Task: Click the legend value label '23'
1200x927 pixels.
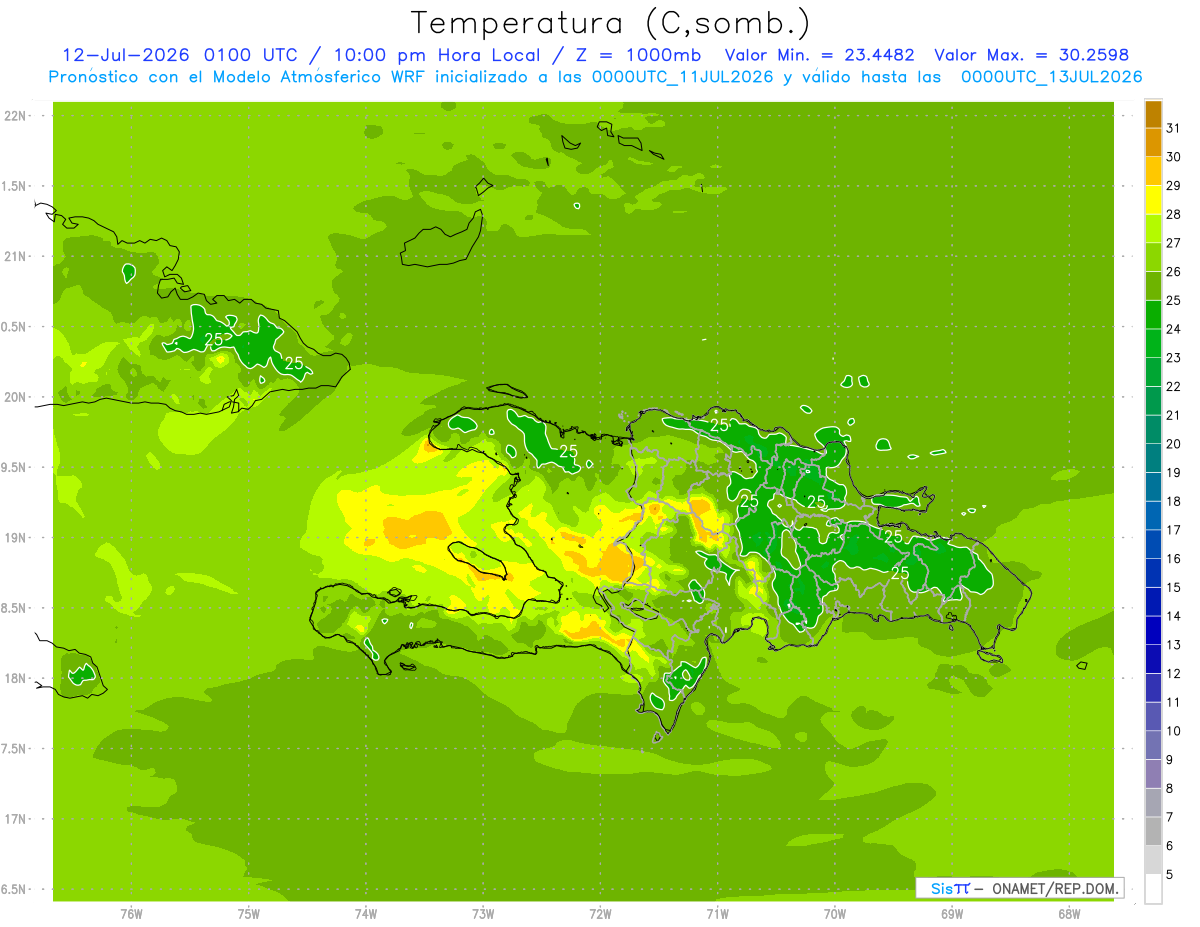Action: (1174, 358)
